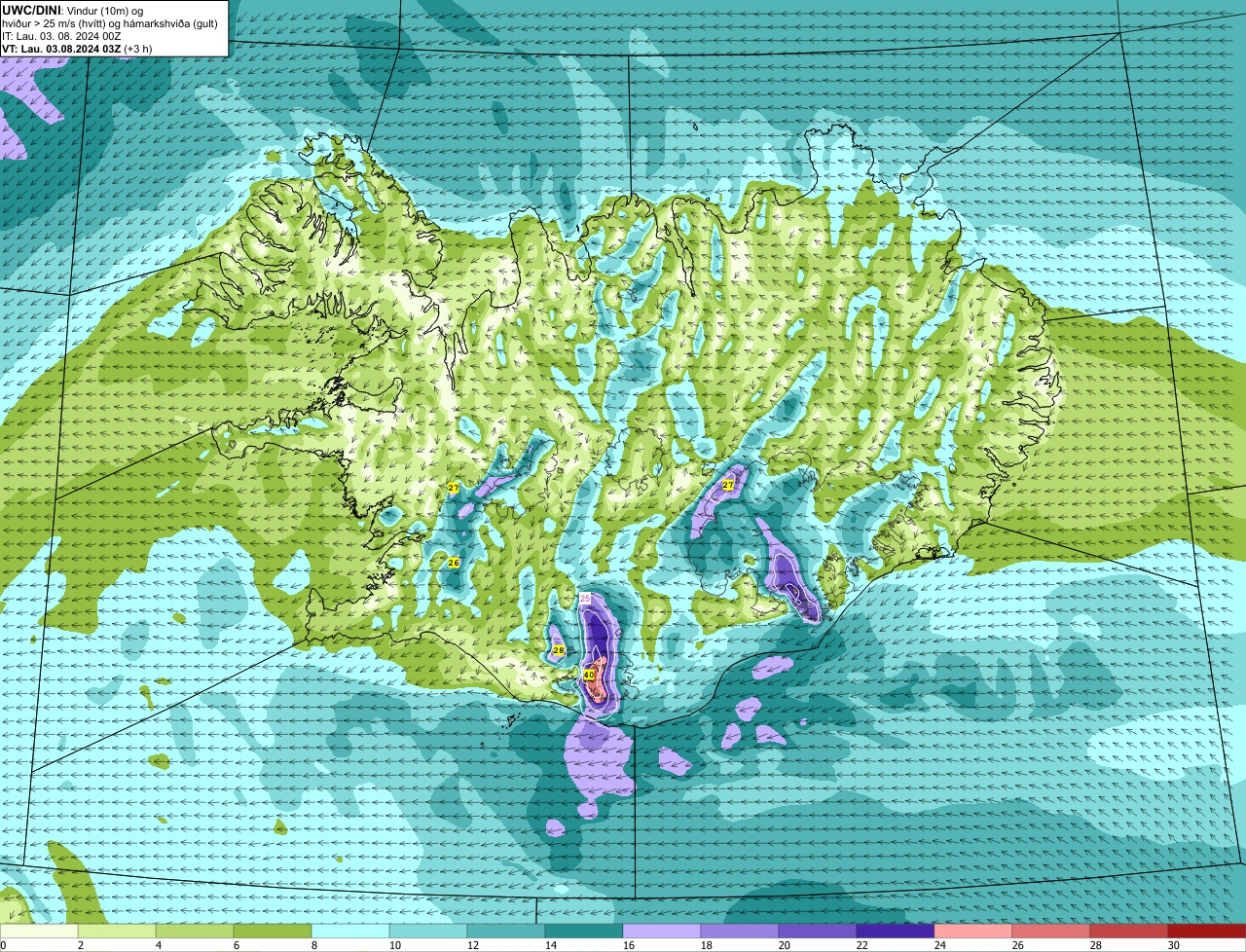Click the legend scale number 18
Viewport: 1246px width, 952px height.
coord(706,945)
